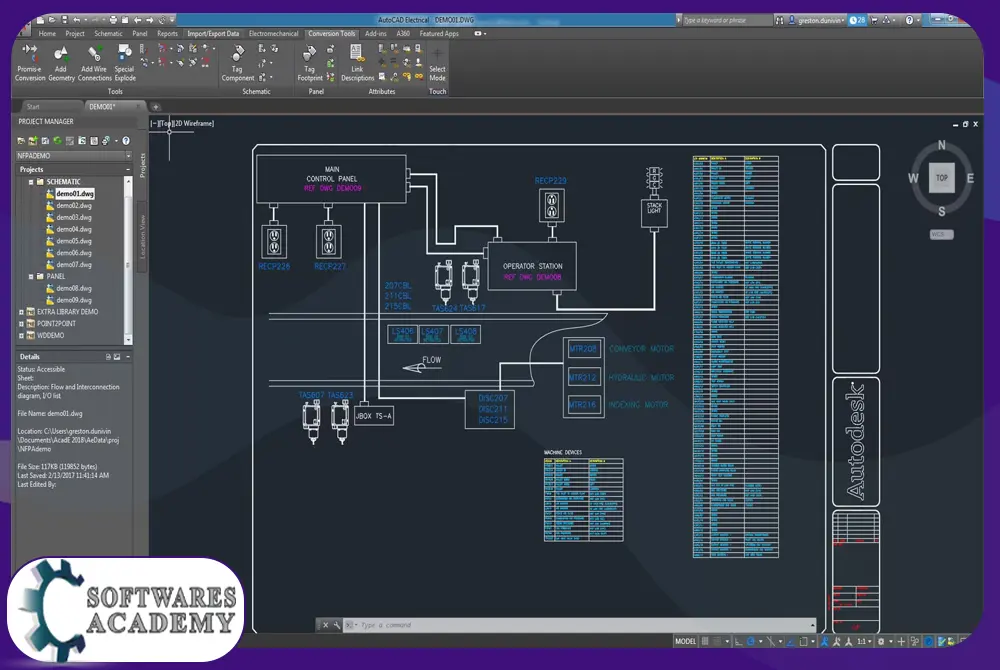Viewport: 1000px width, 670px height.
Task: Open the 1:1 annotation scale dropdown
Action: point(864,641)
